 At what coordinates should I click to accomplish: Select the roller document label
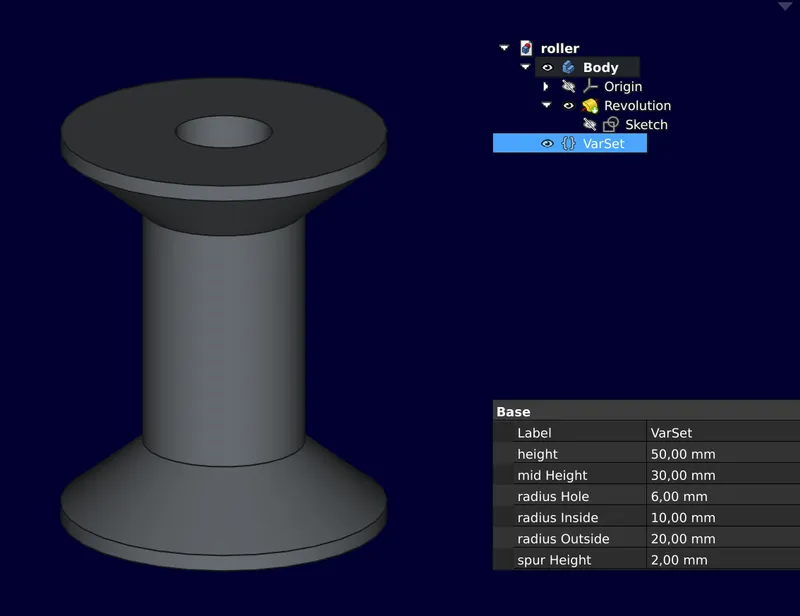click(560, 48)
